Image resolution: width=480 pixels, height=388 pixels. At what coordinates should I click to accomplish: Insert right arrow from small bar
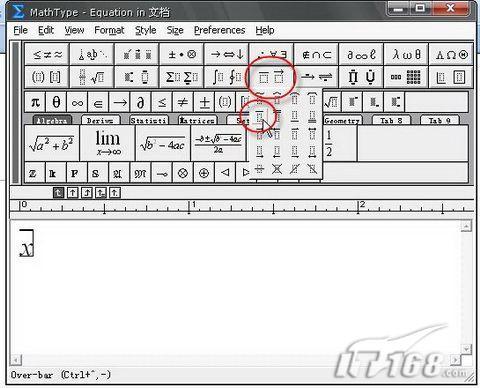coord(119,102)
